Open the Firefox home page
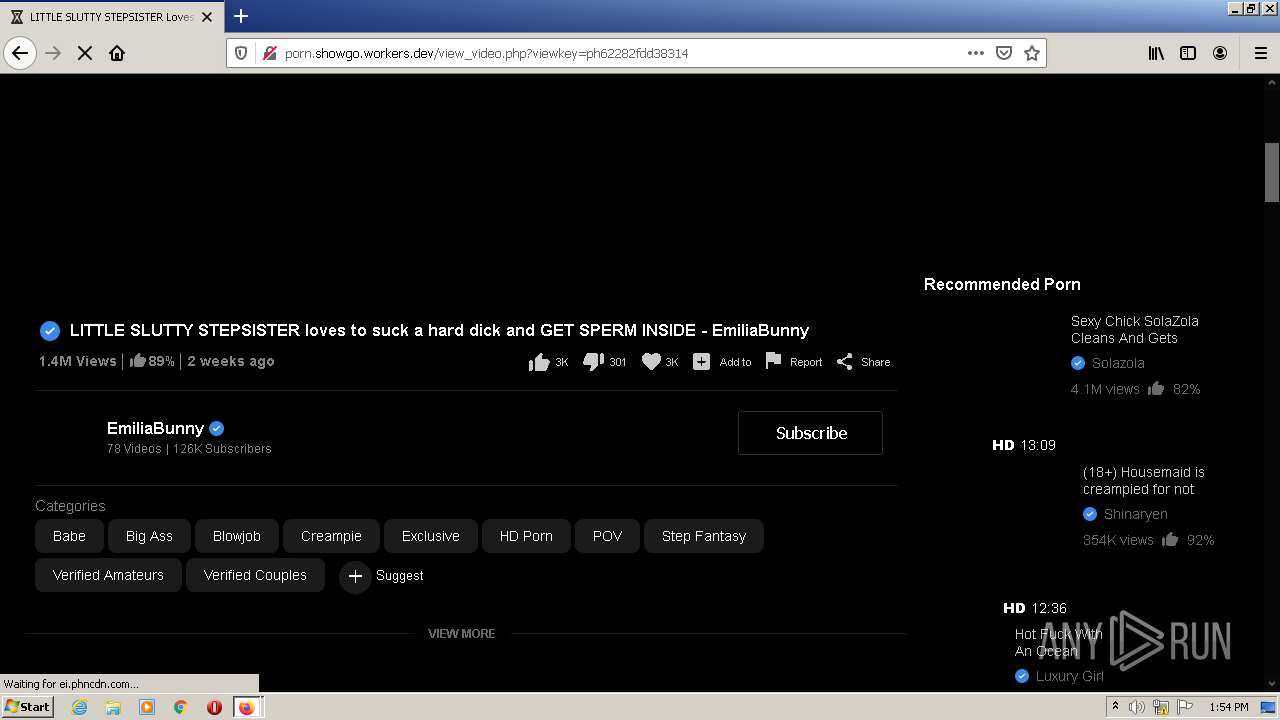Image resolution: width=1280 pixels, height=720 pixels. (117, 53)
